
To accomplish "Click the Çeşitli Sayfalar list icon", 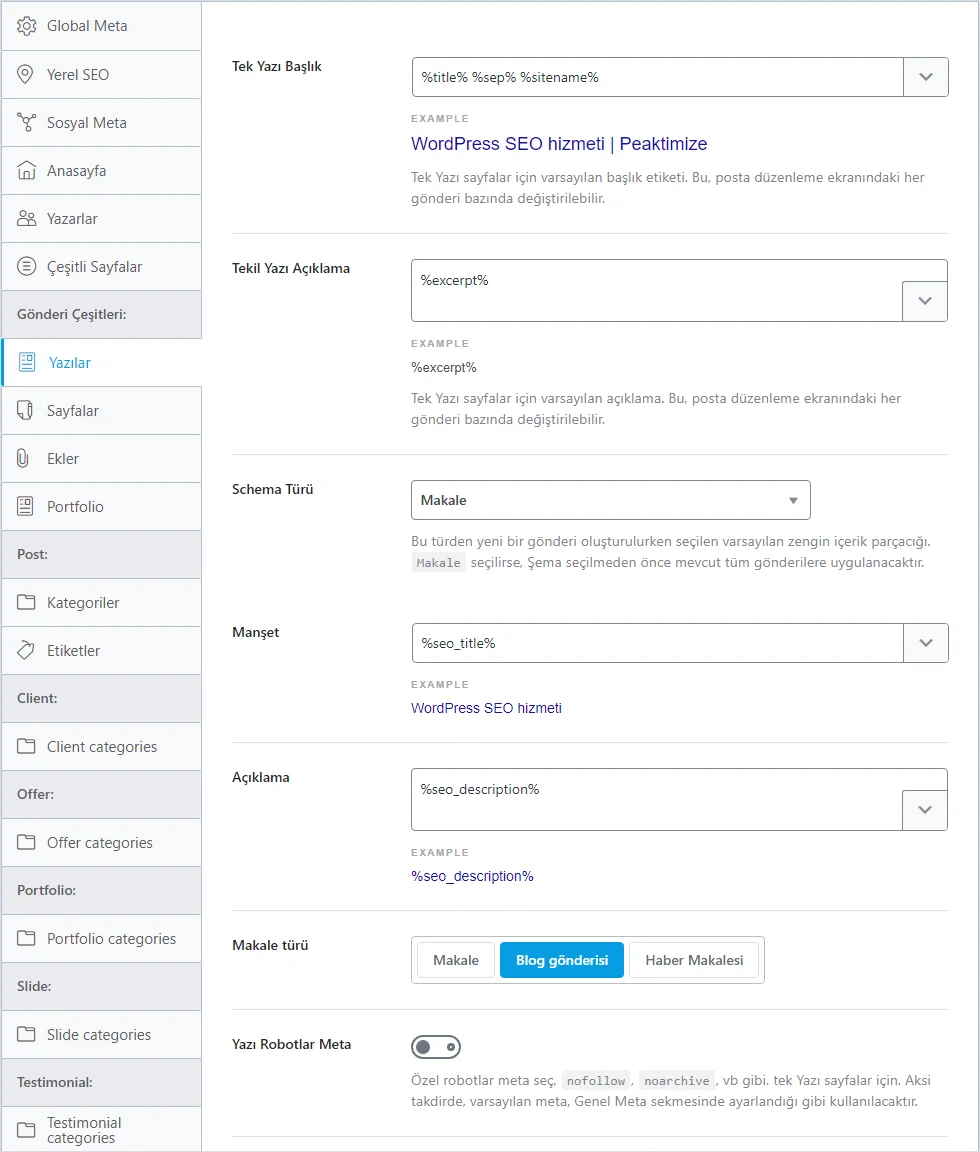I will tap(26, 267).
